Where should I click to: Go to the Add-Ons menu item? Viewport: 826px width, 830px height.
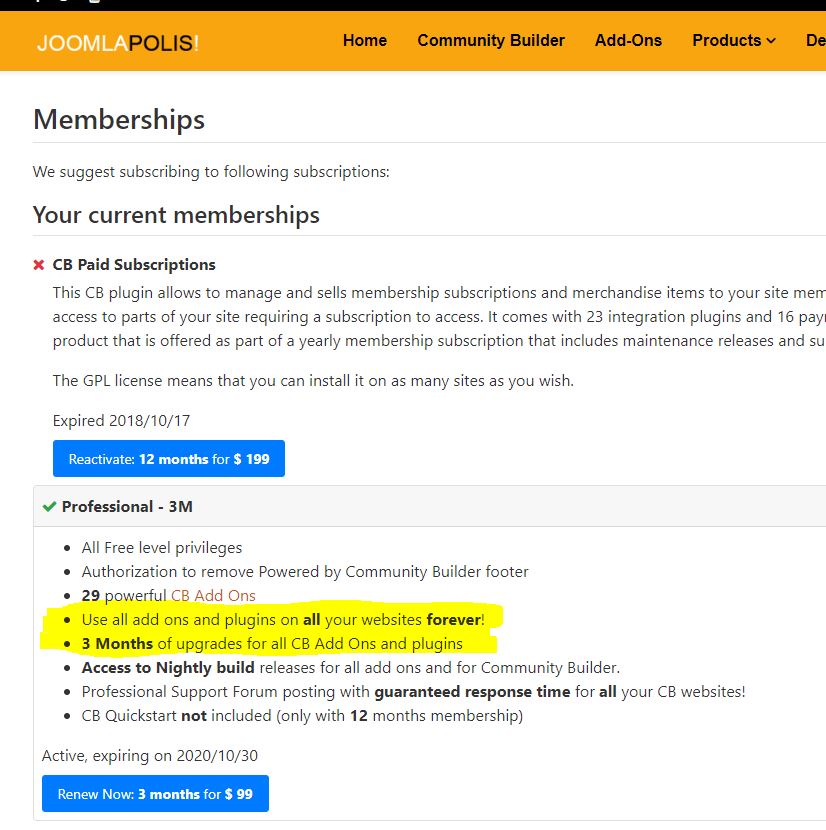click(x=628, y=40)
